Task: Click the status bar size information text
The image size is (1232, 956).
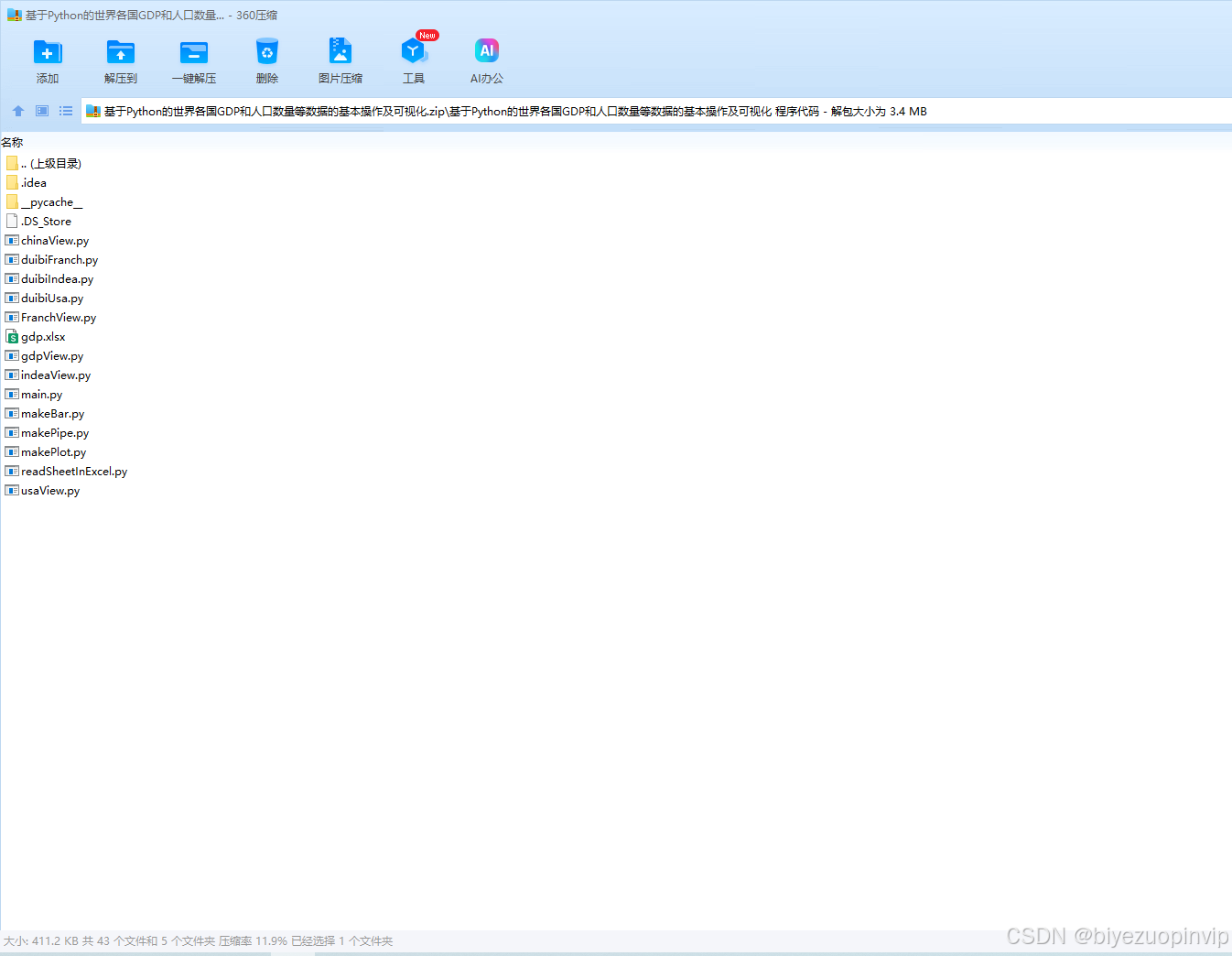Action: pyautogui.click(x=198, y=940)
